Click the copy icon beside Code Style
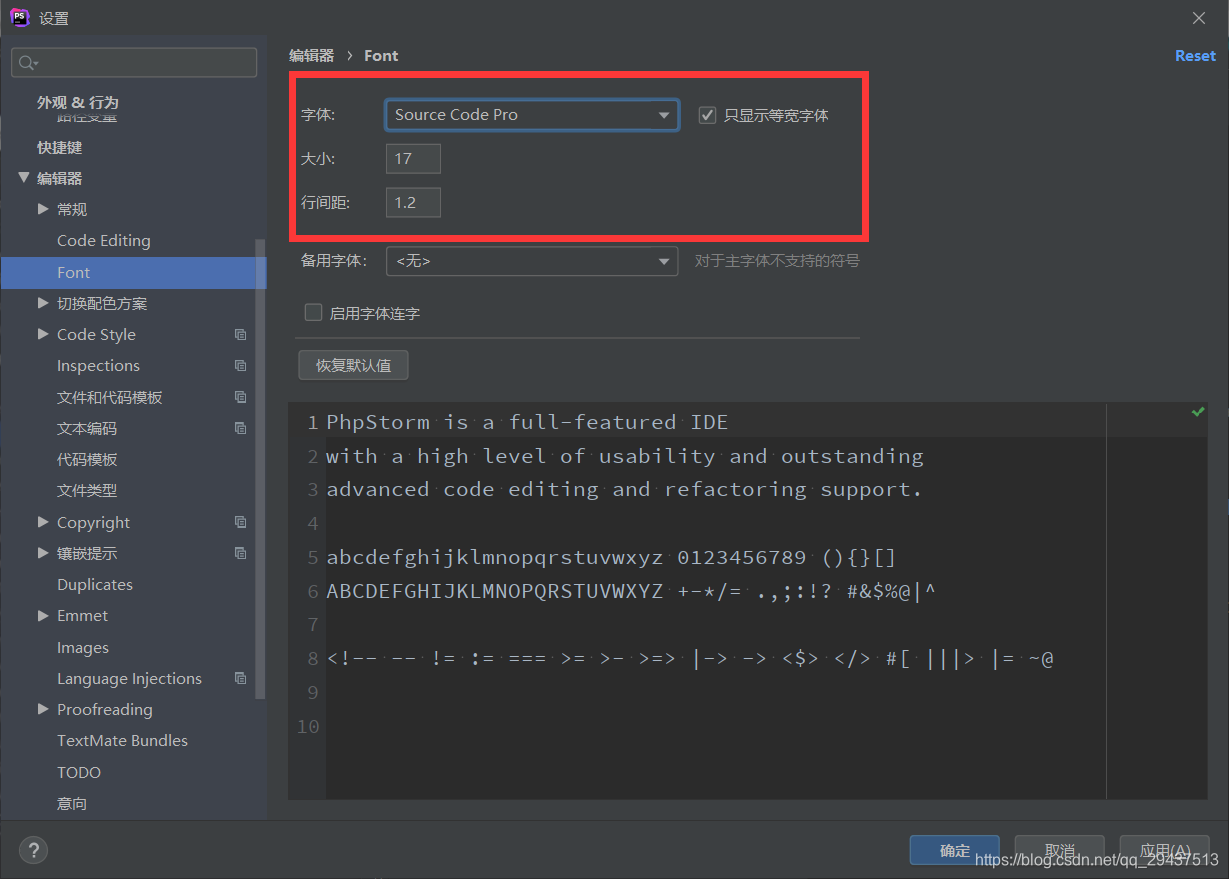This screenshot has width=1229, height=879. 240,334
